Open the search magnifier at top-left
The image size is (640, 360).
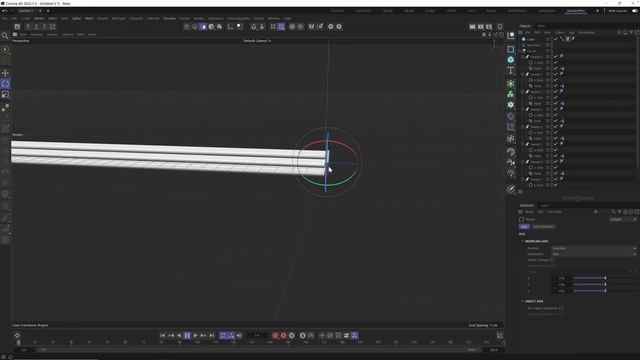tap(5, 36)
